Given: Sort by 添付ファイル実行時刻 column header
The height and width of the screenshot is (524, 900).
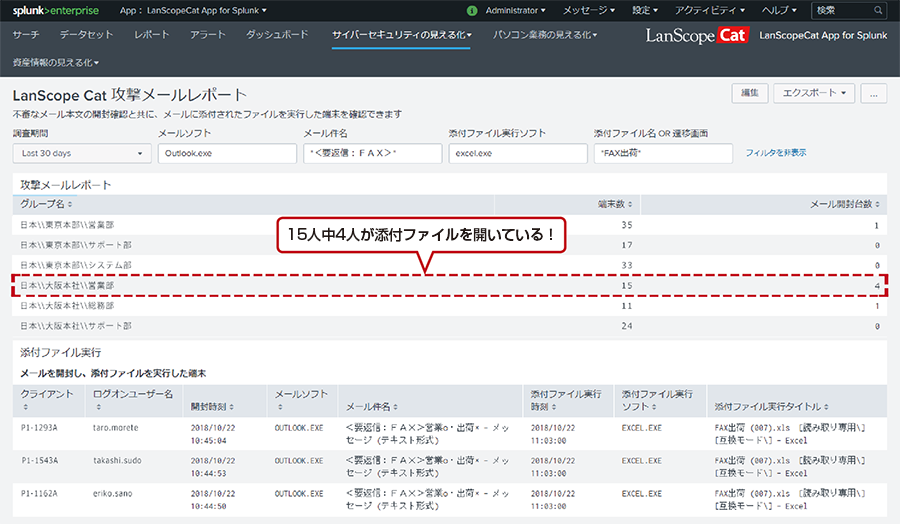Looking at the screenshot, I should point(566,400).
